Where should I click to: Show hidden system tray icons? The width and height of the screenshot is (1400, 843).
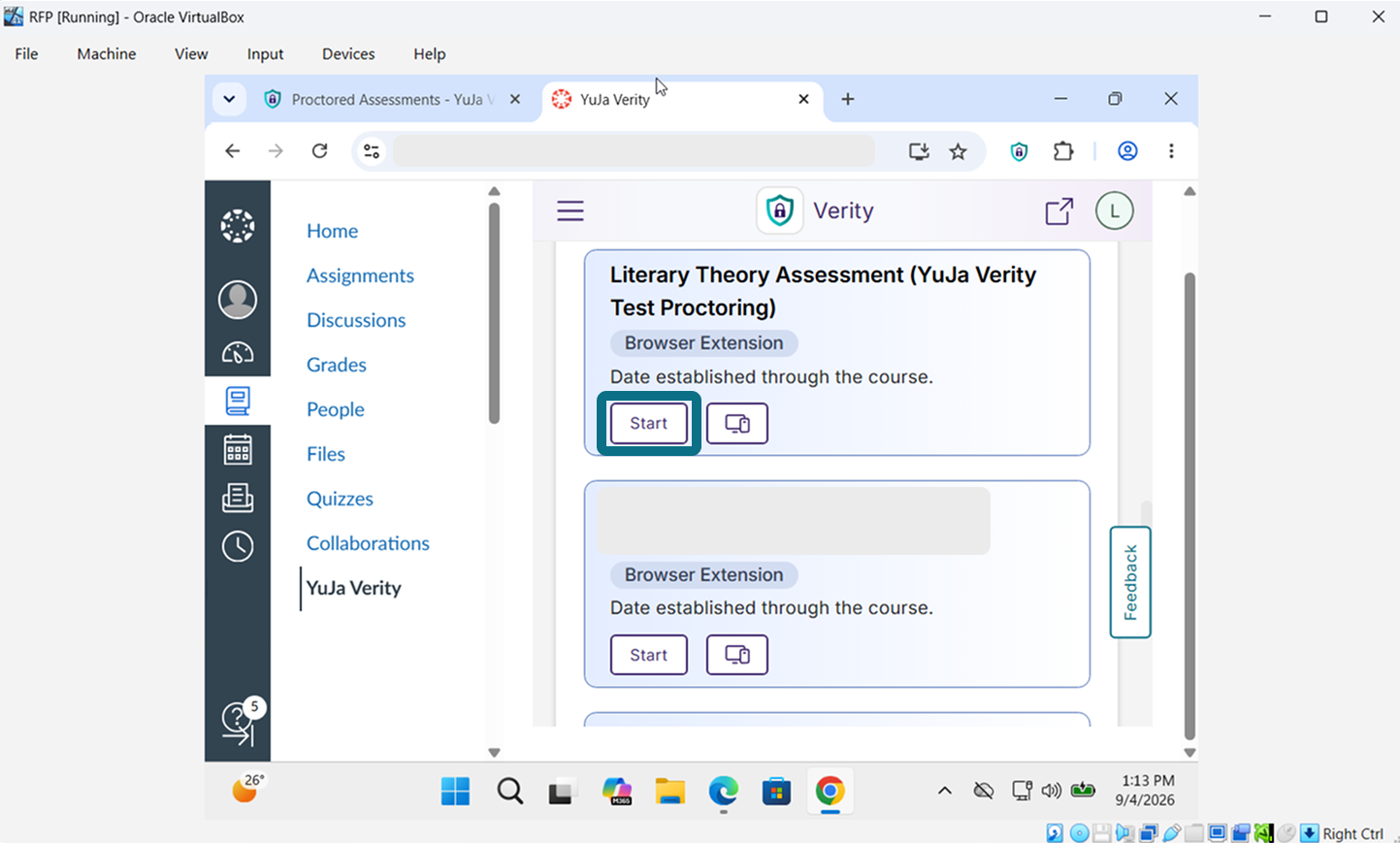coord(944,792)
